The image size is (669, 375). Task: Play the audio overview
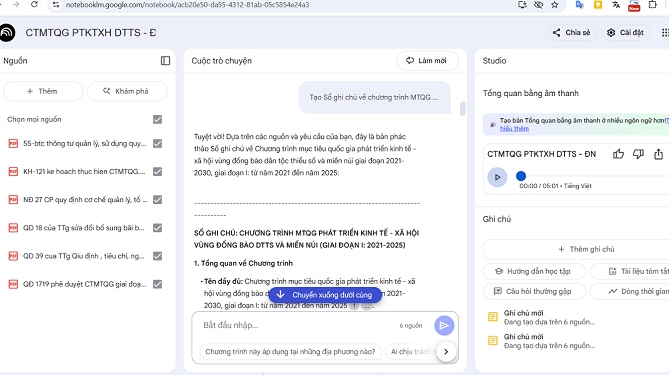pyautogui.click(x=497, y=177)
